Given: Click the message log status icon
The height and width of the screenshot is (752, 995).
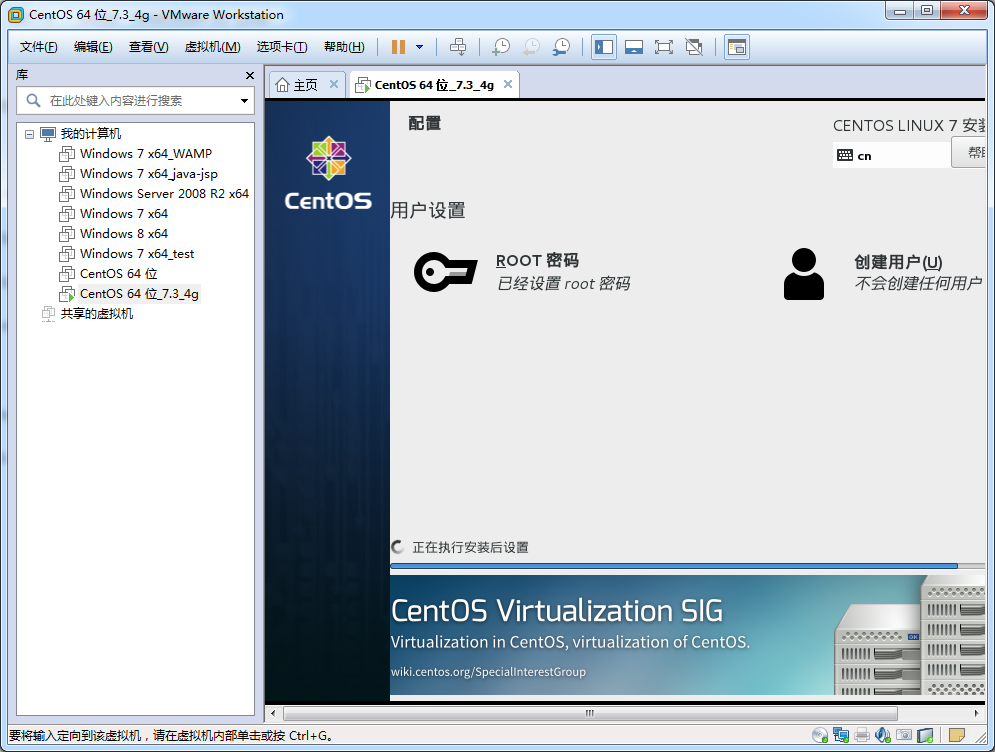Looking at the screenshot, I should tap(956, 736).
